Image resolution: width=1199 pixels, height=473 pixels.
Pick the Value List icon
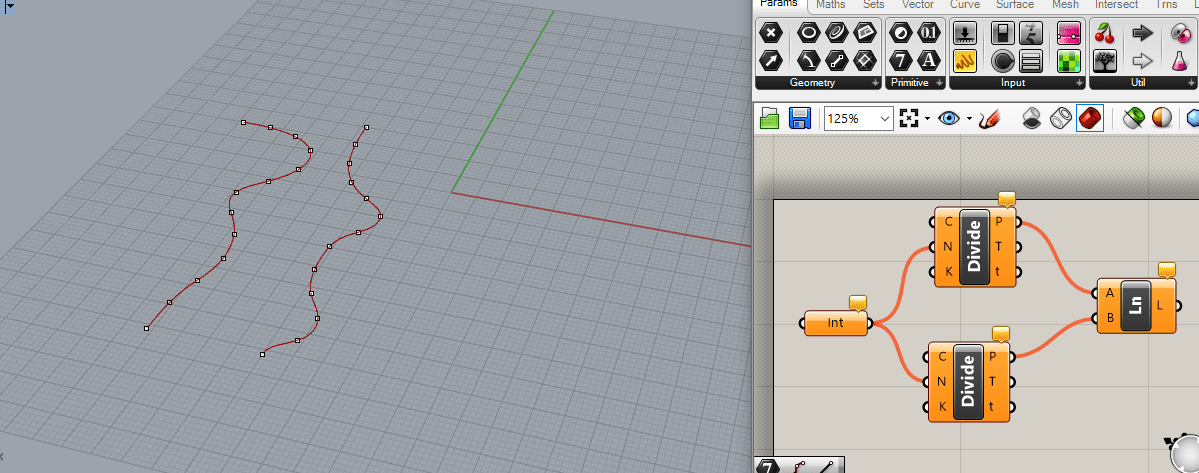1031,60
